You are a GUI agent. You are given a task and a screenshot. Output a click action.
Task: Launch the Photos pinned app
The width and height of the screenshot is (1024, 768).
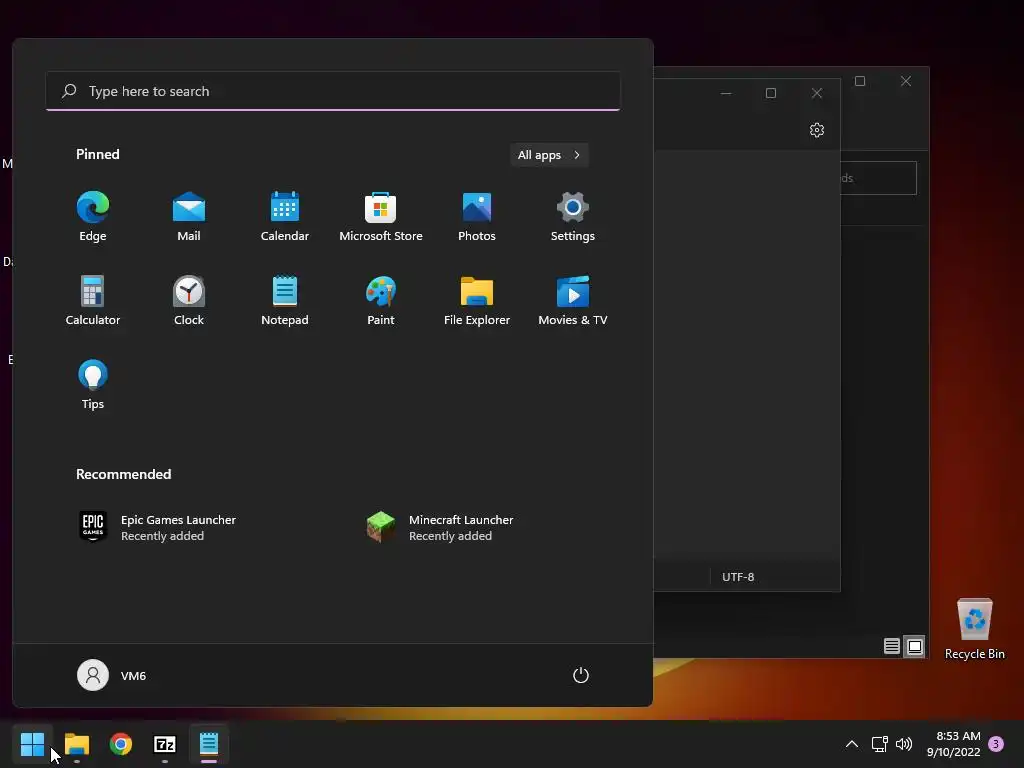coord(477,216)
